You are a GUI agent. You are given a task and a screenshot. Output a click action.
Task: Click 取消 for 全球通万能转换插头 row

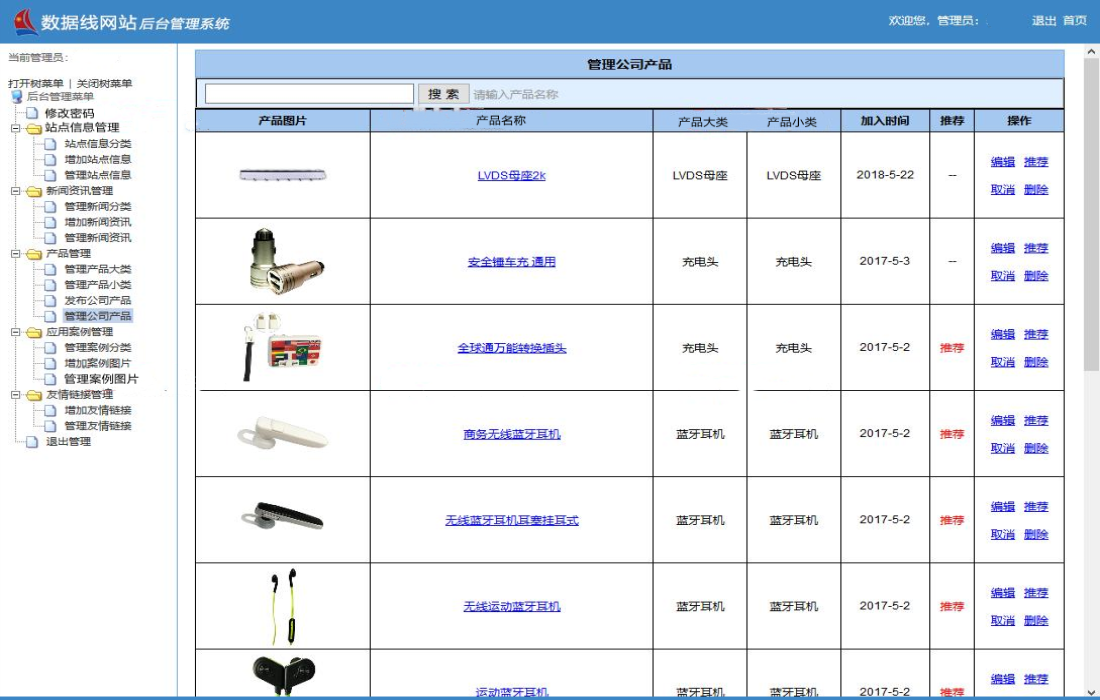point(1002,362)
